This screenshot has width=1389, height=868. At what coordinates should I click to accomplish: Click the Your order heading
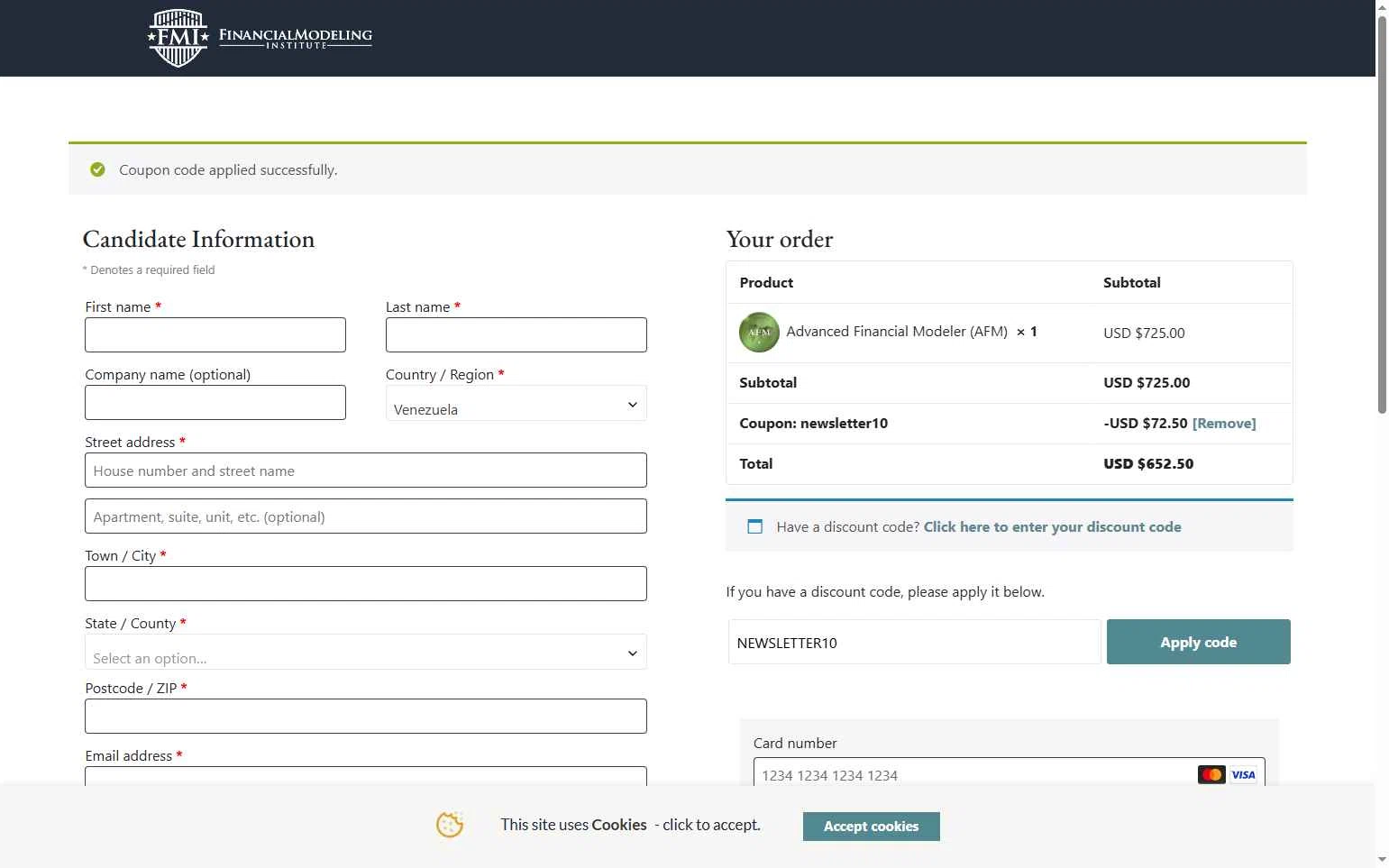(780, 239)
